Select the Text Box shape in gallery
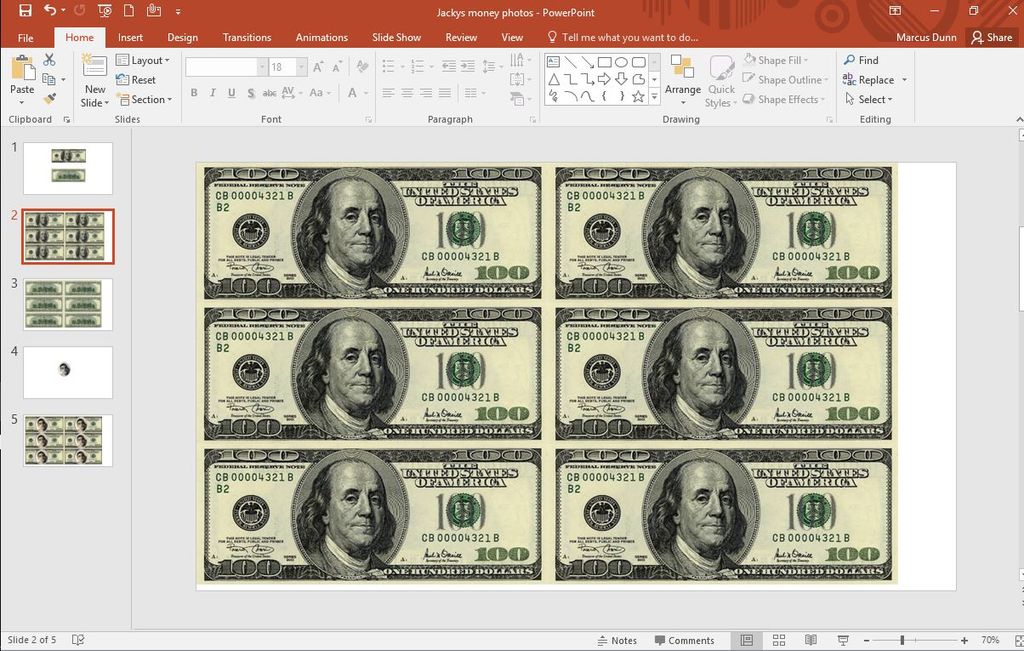Screen dimensions: 1024x651 click(553, 62)
